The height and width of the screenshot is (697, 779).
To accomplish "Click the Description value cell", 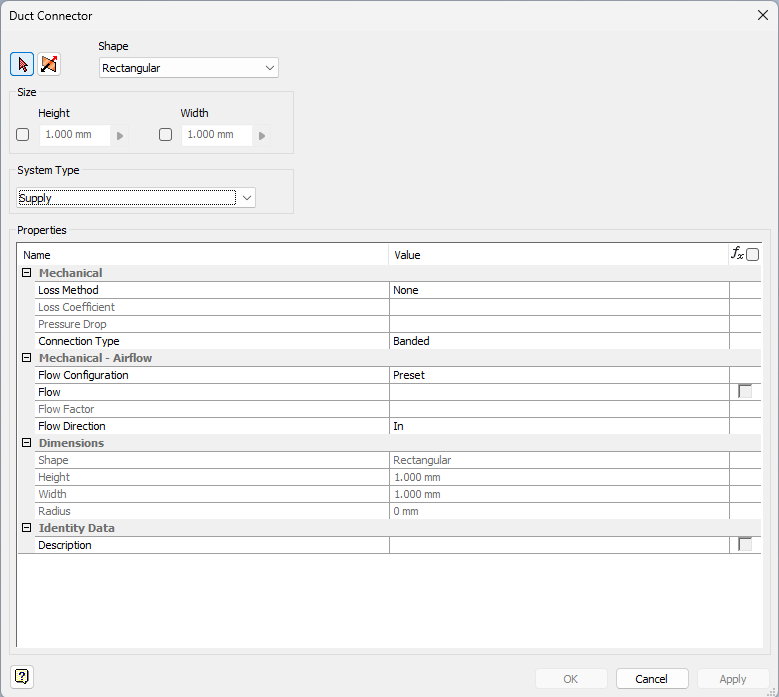I will pyautogui.click(x=559, y=545).
